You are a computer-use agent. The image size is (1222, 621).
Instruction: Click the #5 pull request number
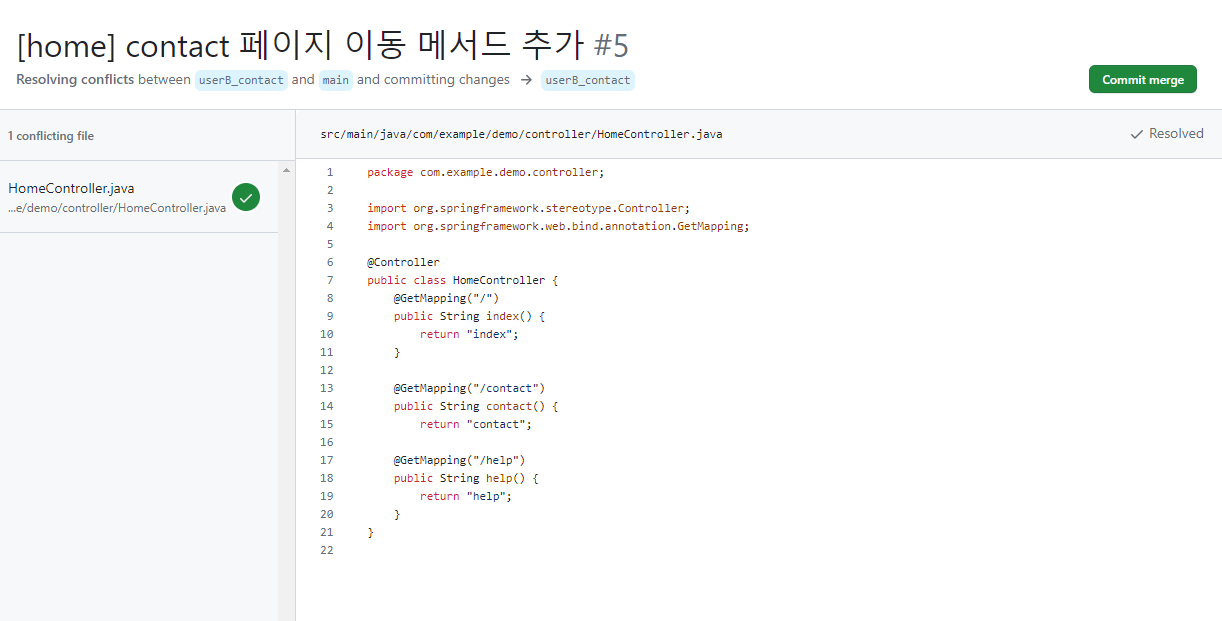(611, 45)
